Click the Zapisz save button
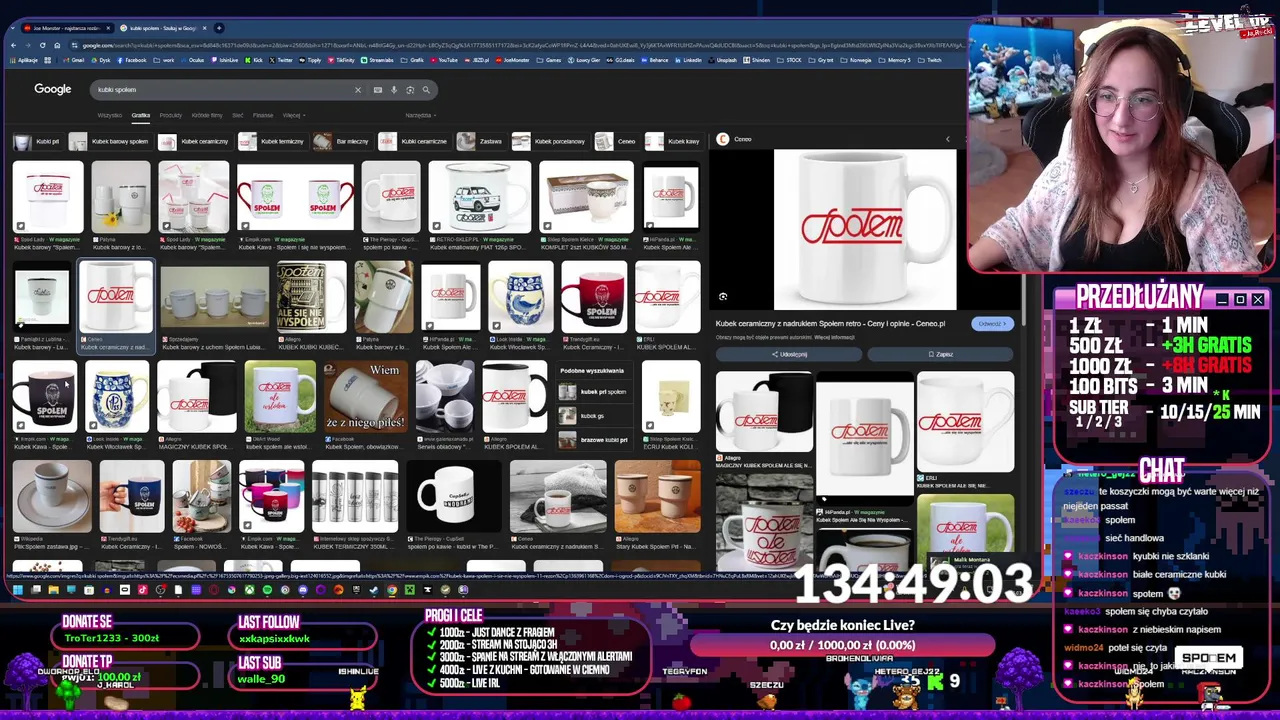This screenshot has height=720, width=1280. coord(941,354)
